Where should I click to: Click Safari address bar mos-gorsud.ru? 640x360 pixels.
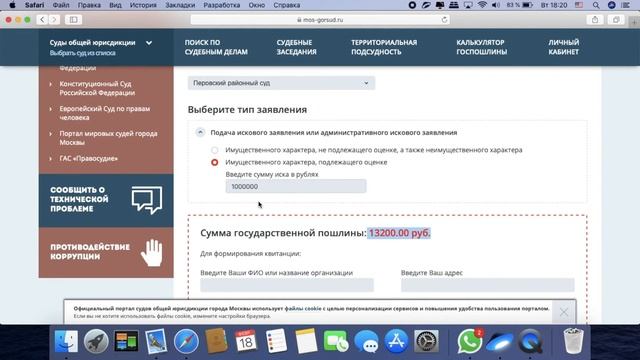(x=320, y=20)
